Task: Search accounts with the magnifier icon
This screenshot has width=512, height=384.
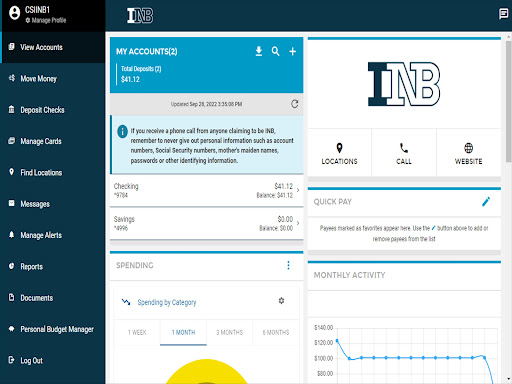Action: [x=275, y=51]
